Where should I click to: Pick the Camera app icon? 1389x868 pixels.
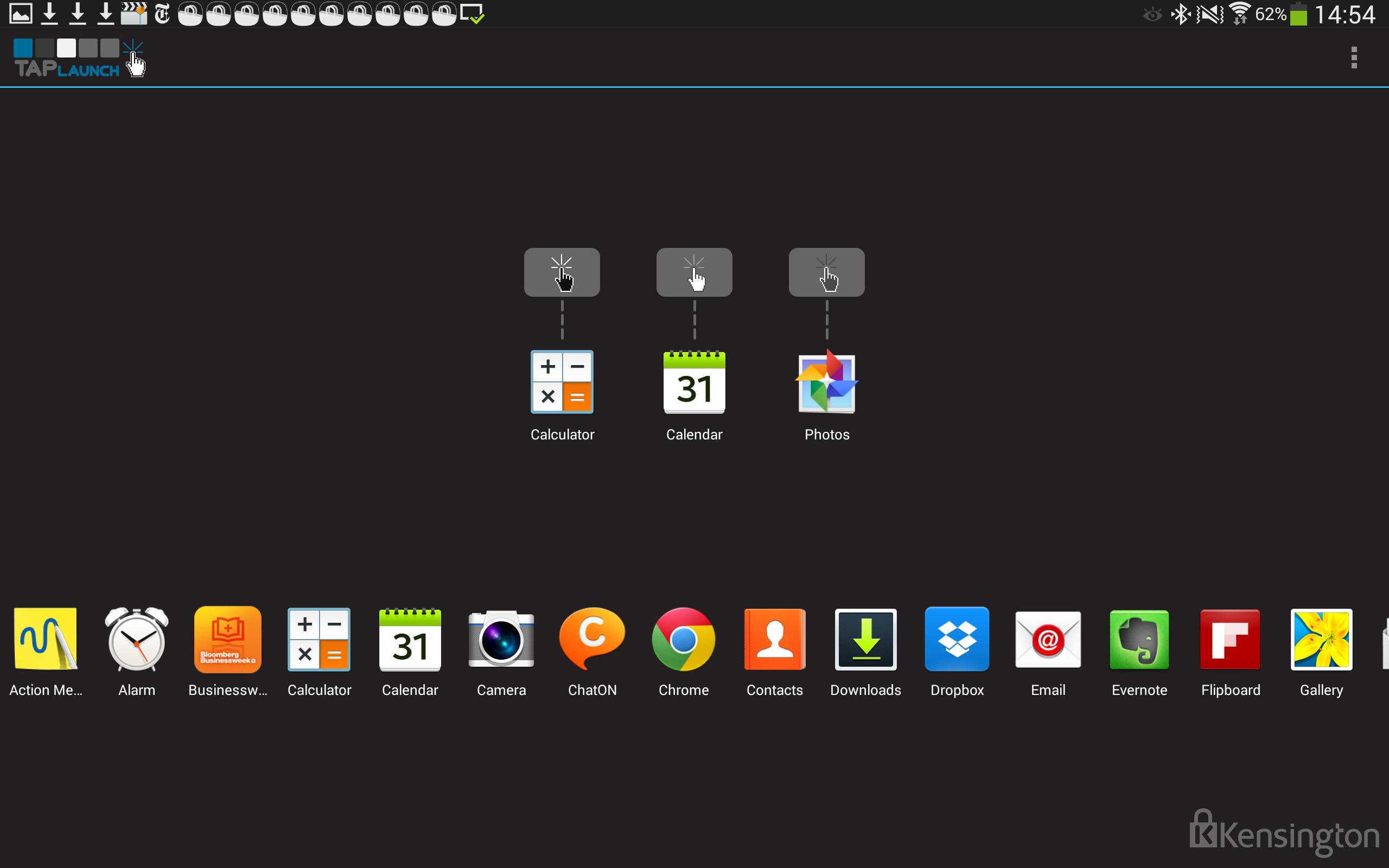coord(501,639)
